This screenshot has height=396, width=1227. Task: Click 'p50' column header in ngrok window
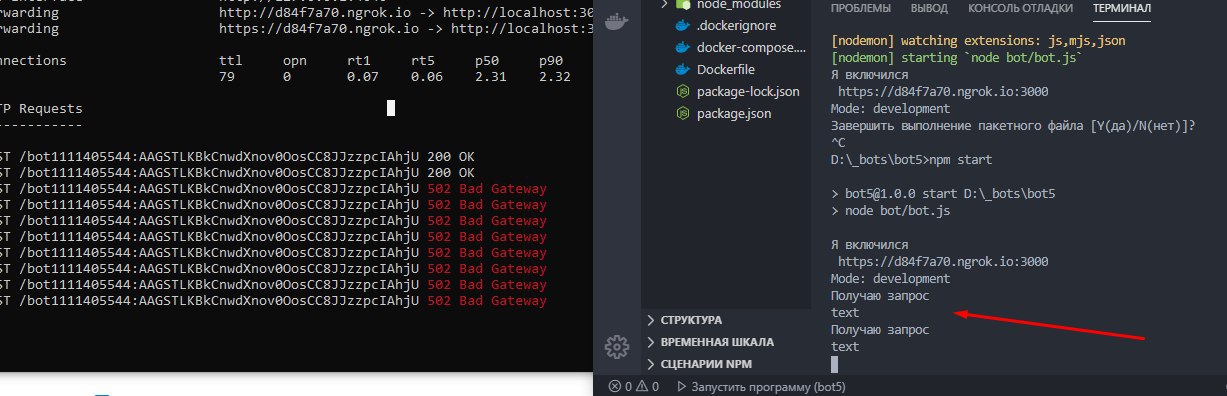(x=486, y=60)
